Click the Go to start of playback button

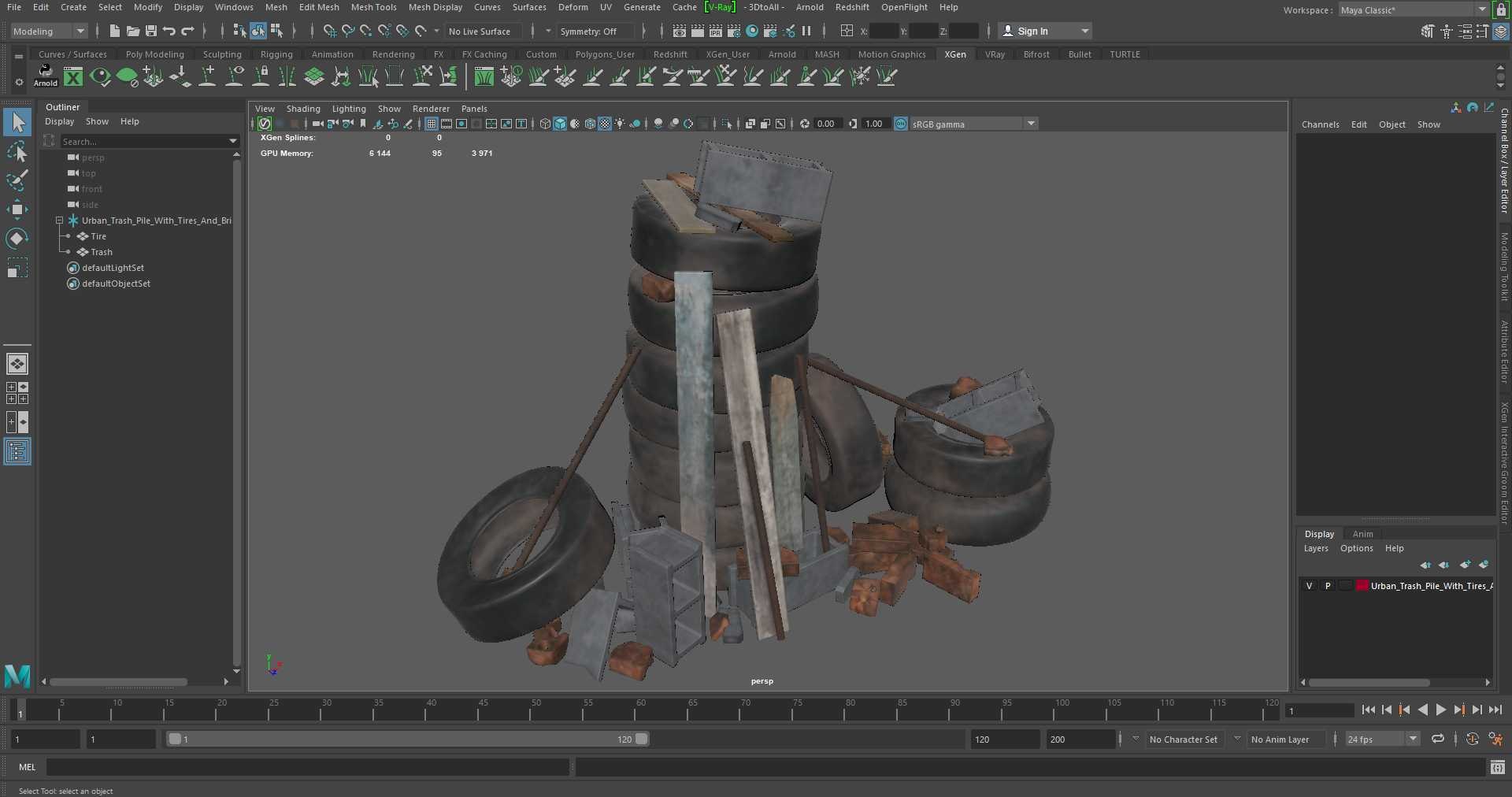tap(1368, 710)
